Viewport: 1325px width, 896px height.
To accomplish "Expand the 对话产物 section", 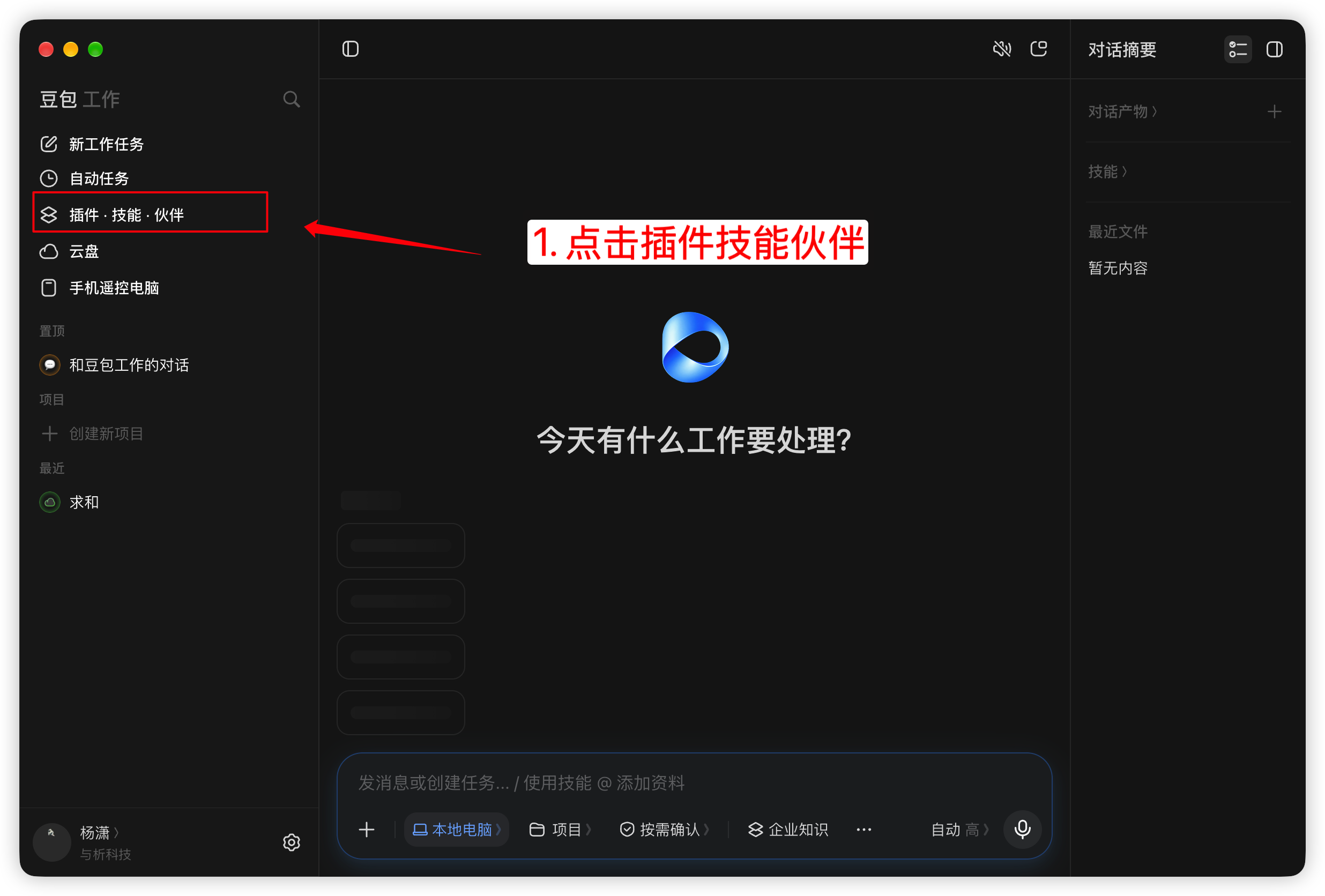I will point(1122,111).
